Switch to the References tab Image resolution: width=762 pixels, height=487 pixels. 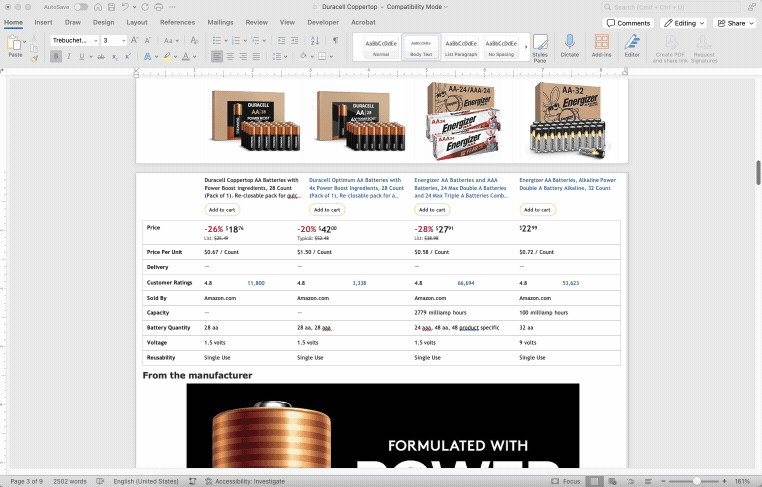177,22
